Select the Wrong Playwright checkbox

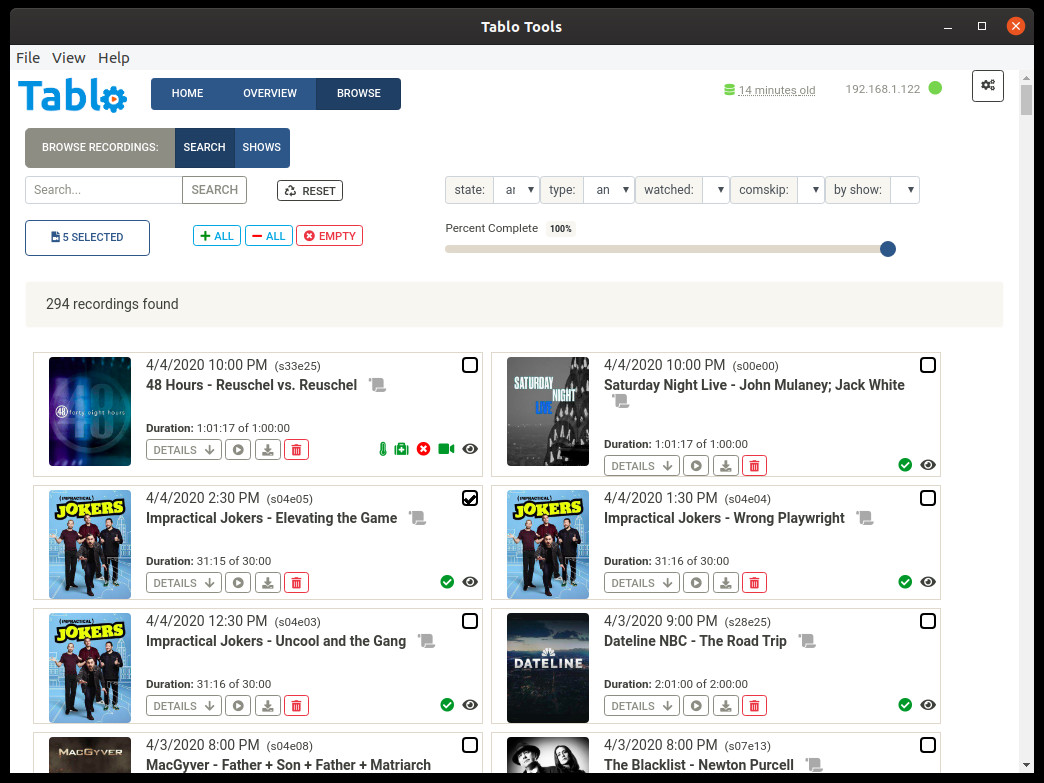coord(927,498)
